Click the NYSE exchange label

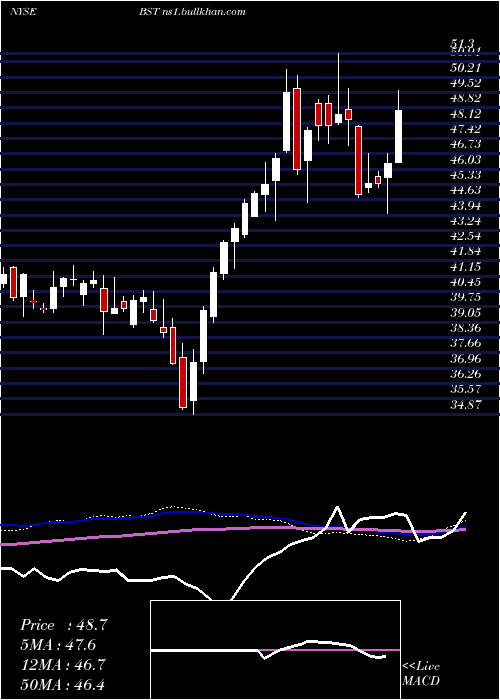click(x=23, y=12)
